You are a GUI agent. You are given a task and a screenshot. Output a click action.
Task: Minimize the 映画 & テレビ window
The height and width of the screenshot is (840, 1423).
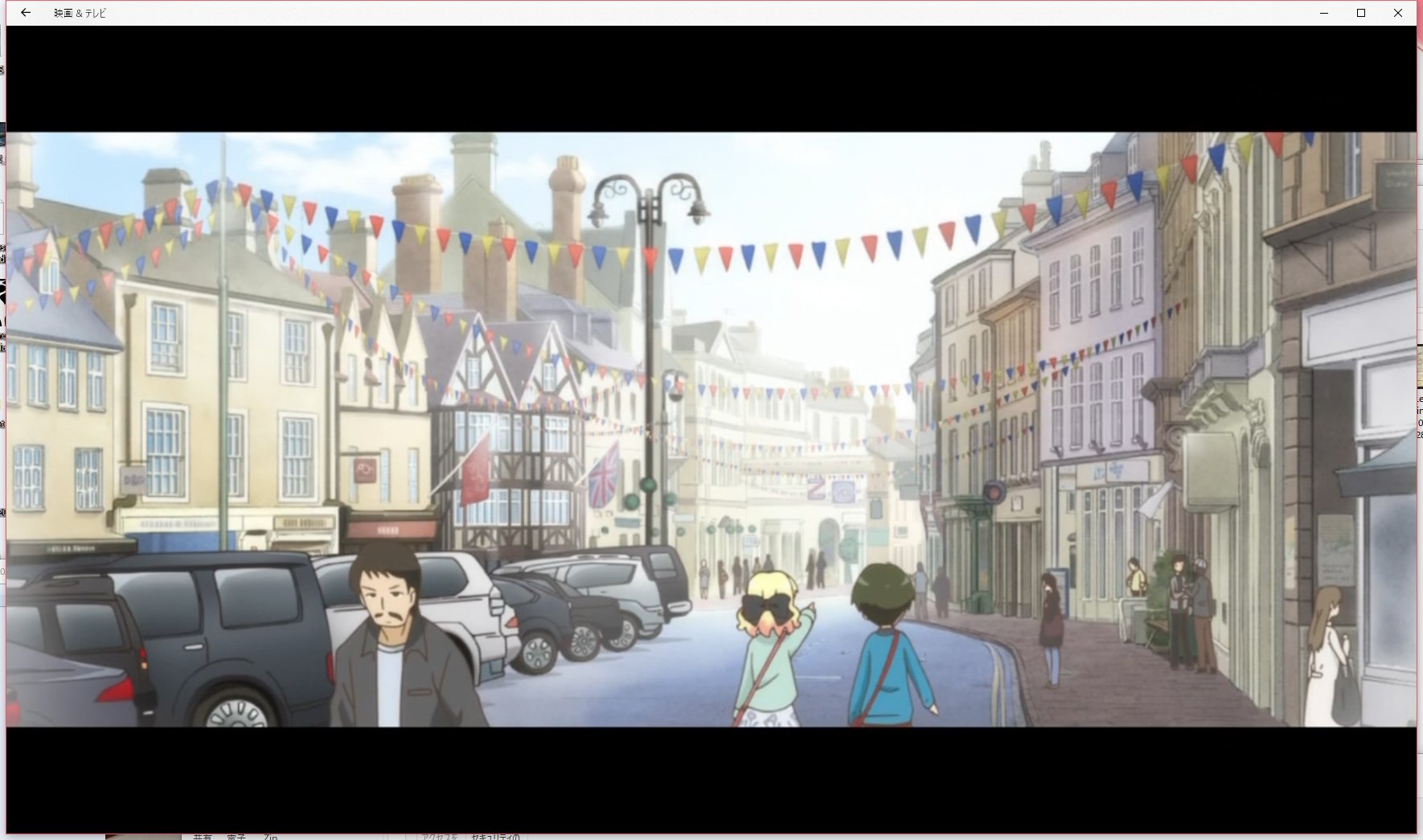tap(1324, 13)
